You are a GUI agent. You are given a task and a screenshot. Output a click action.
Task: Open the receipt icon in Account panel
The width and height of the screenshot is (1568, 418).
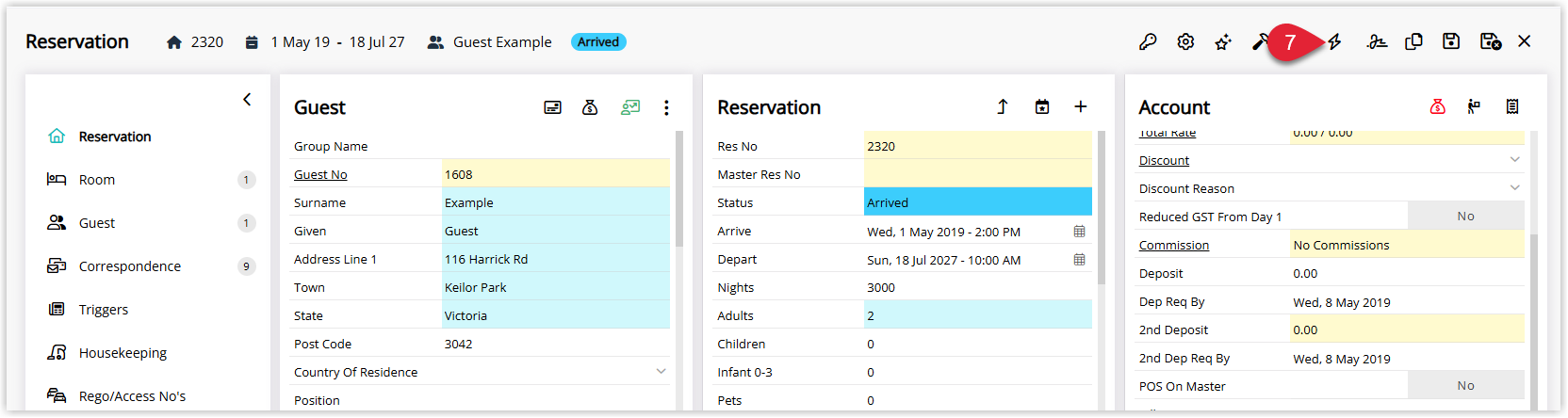tap(1512, 106)
